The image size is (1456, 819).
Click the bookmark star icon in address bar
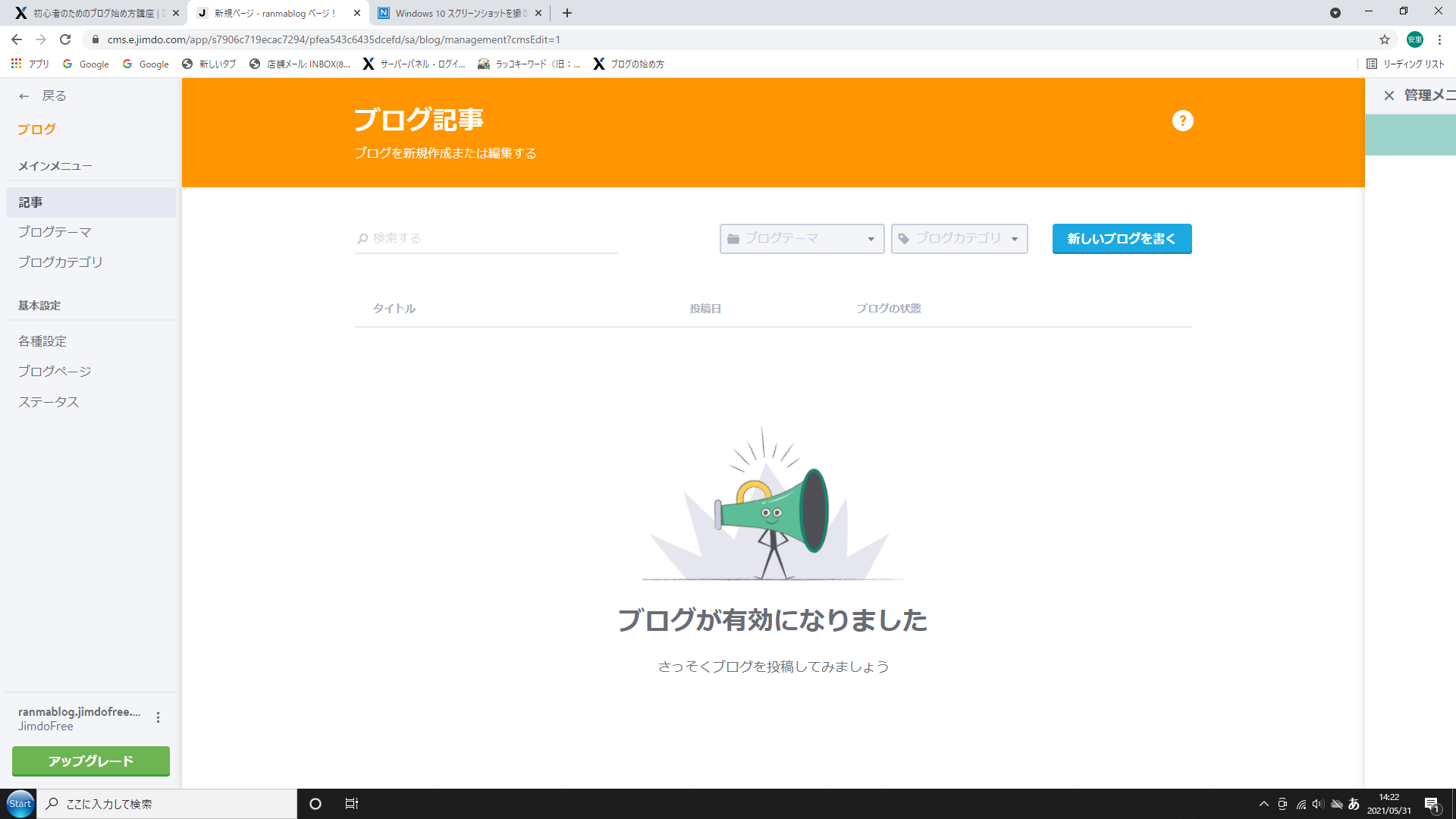click(1384, 39)
